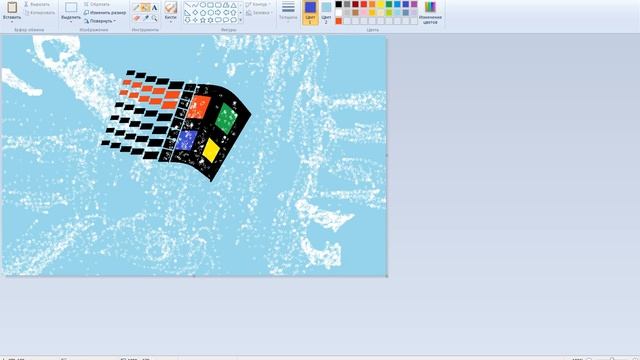Pick the dark red color swatch

pos(356,4)
